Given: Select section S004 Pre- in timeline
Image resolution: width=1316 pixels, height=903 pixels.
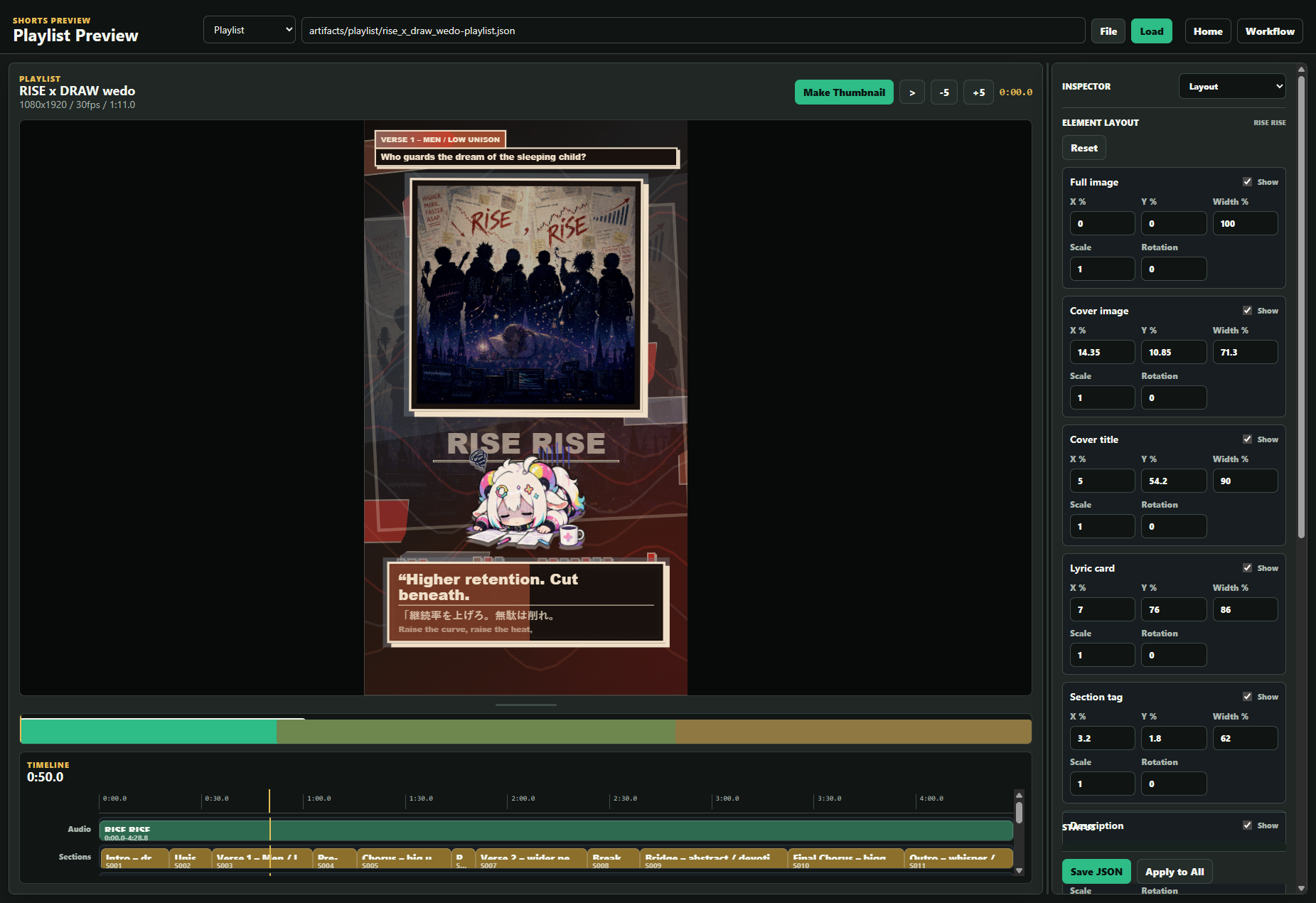Looking at the screenshot, I should click(335, 858).
